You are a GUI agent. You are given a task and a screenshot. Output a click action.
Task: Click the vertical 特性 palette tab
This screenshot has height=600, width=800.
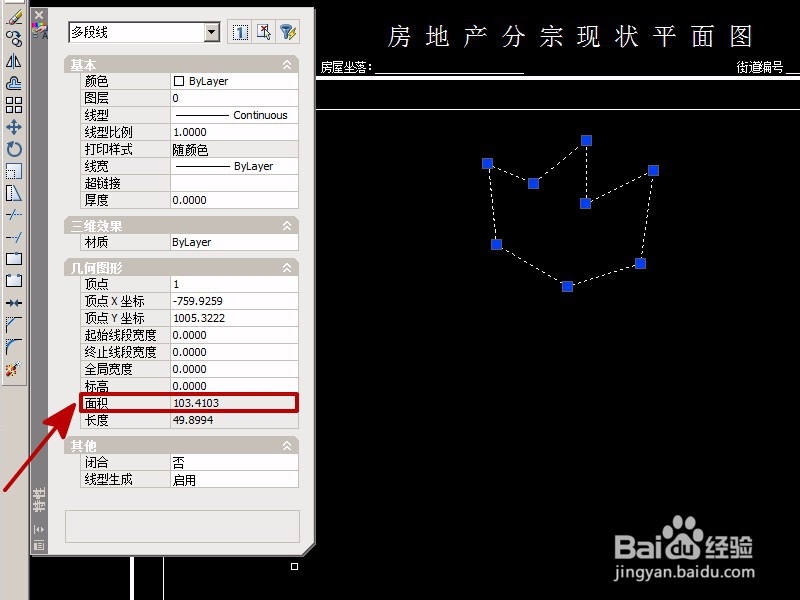pos(41,498)
